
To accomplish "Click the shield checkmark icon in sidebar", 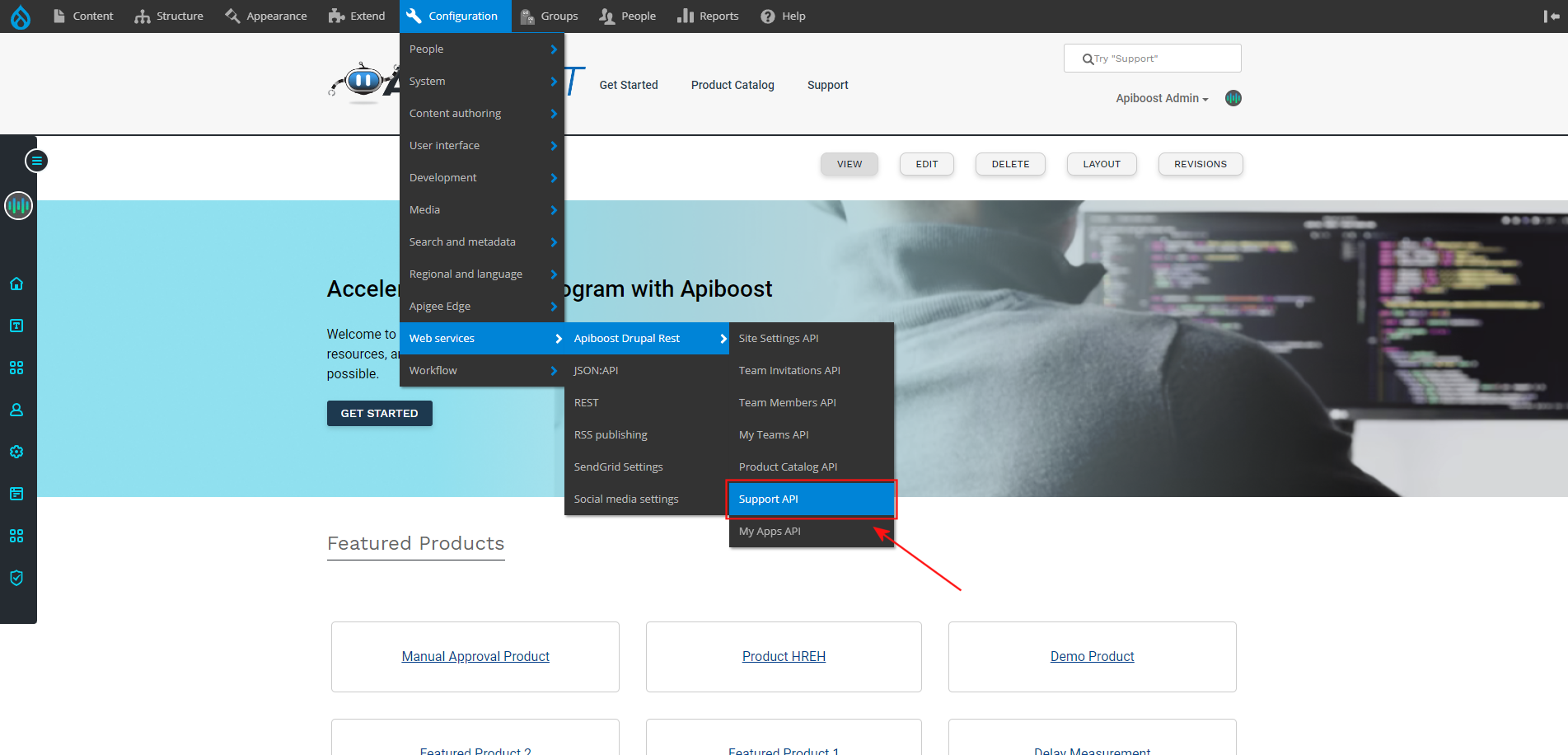I will click(16, 578).
